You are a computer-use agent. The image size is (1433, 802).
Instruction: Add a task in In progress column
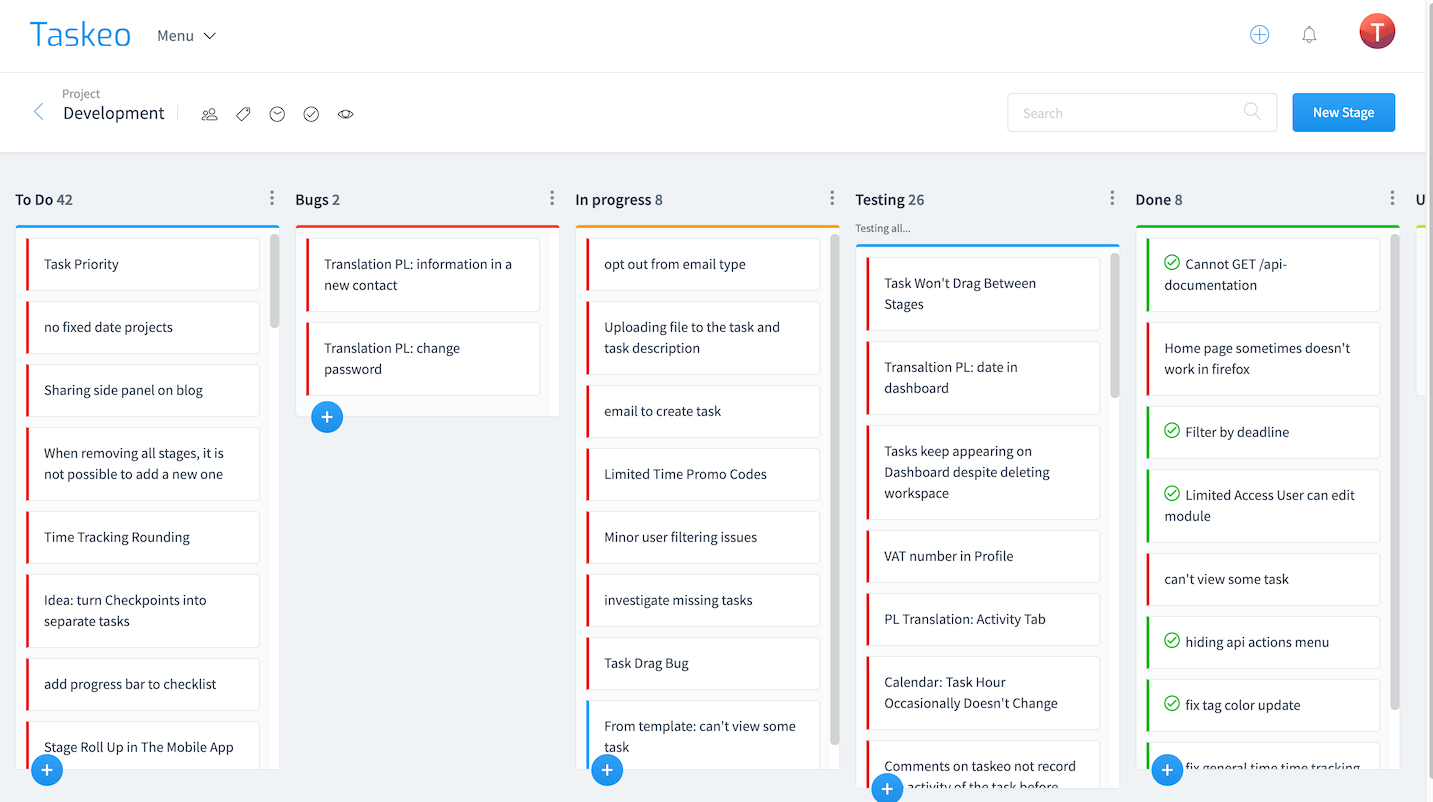(x=607, y=769)
